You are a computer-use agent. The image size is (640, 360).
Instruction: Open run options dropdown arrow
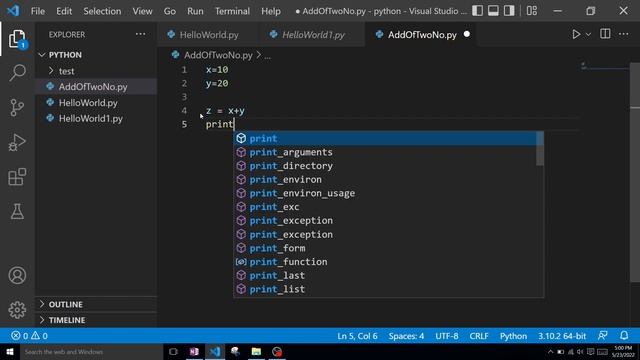point(588,35)
